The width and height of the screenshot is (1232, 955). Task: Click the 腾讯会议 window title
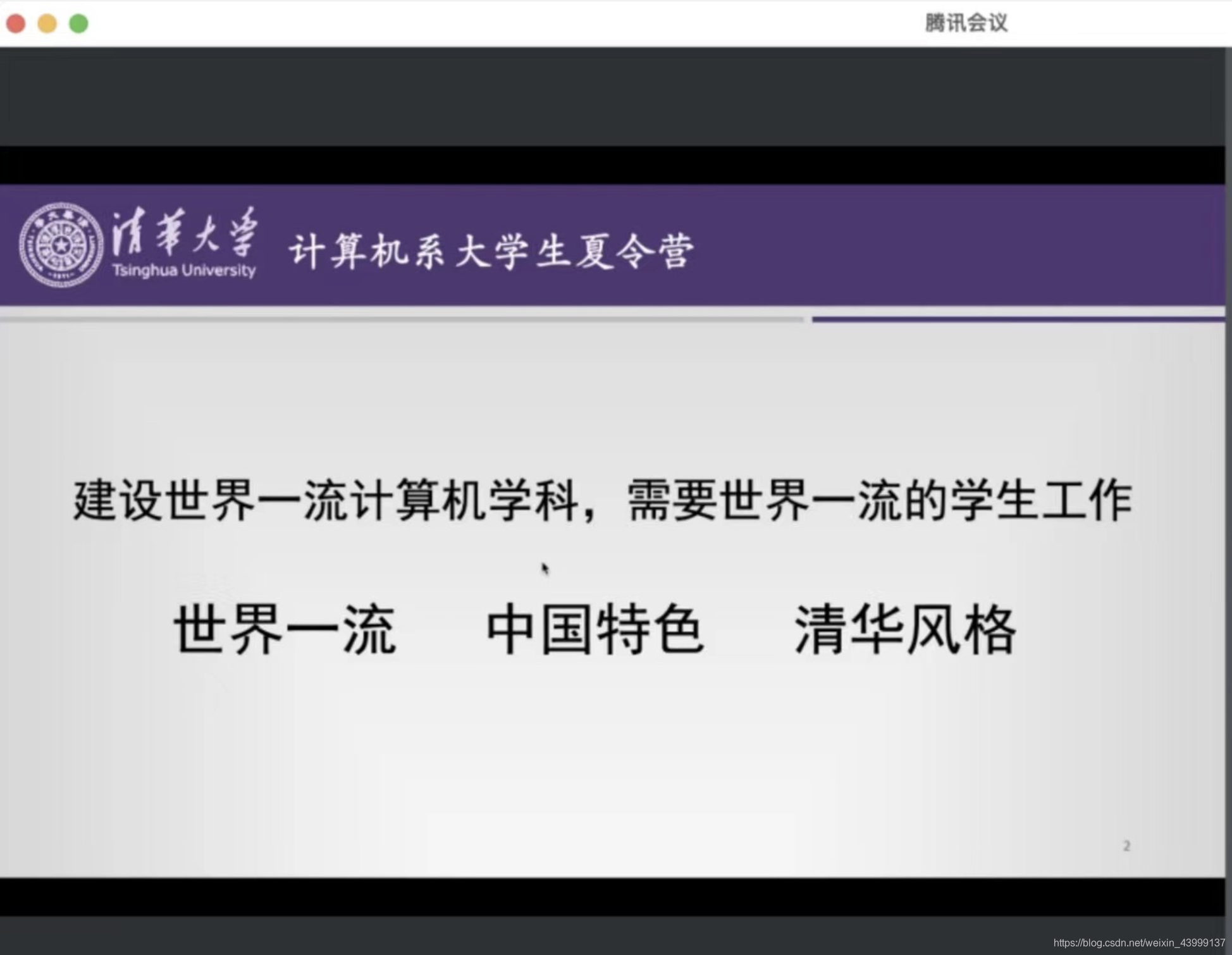click(x=966, y=23)
